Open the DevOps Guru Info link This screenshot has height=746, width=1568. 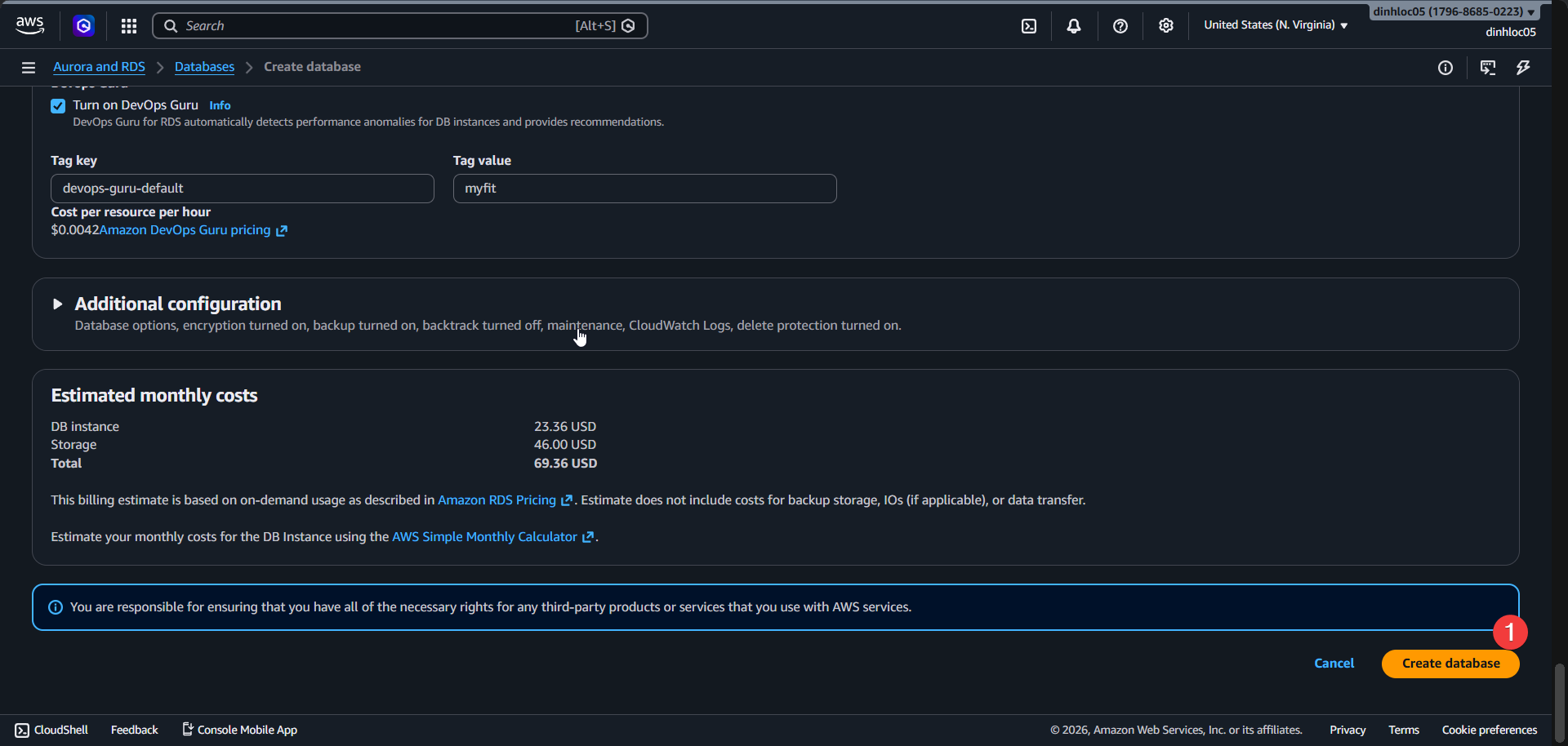(x=220, y=105)
